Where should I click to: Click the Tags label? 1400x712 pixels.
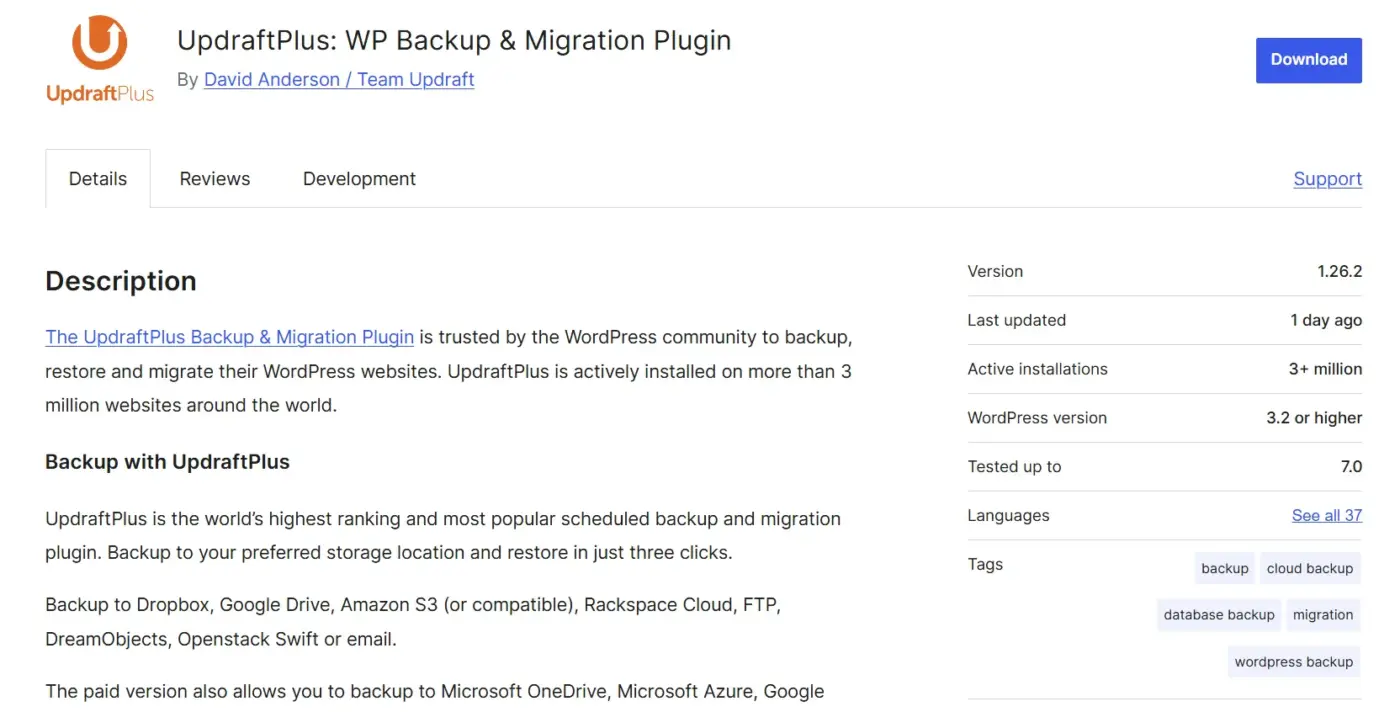point(985,564)
